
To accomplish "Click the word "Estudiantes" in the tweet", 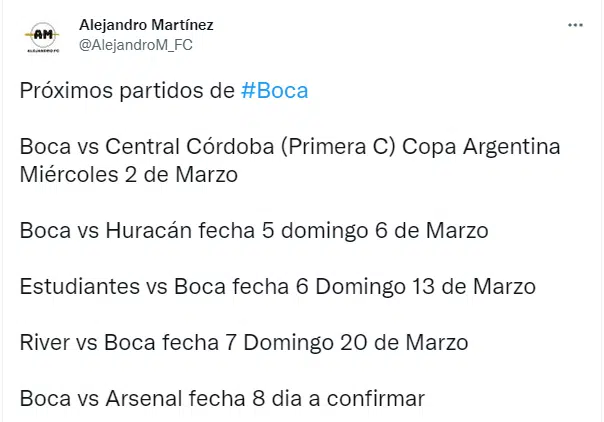I will [80, 287].
